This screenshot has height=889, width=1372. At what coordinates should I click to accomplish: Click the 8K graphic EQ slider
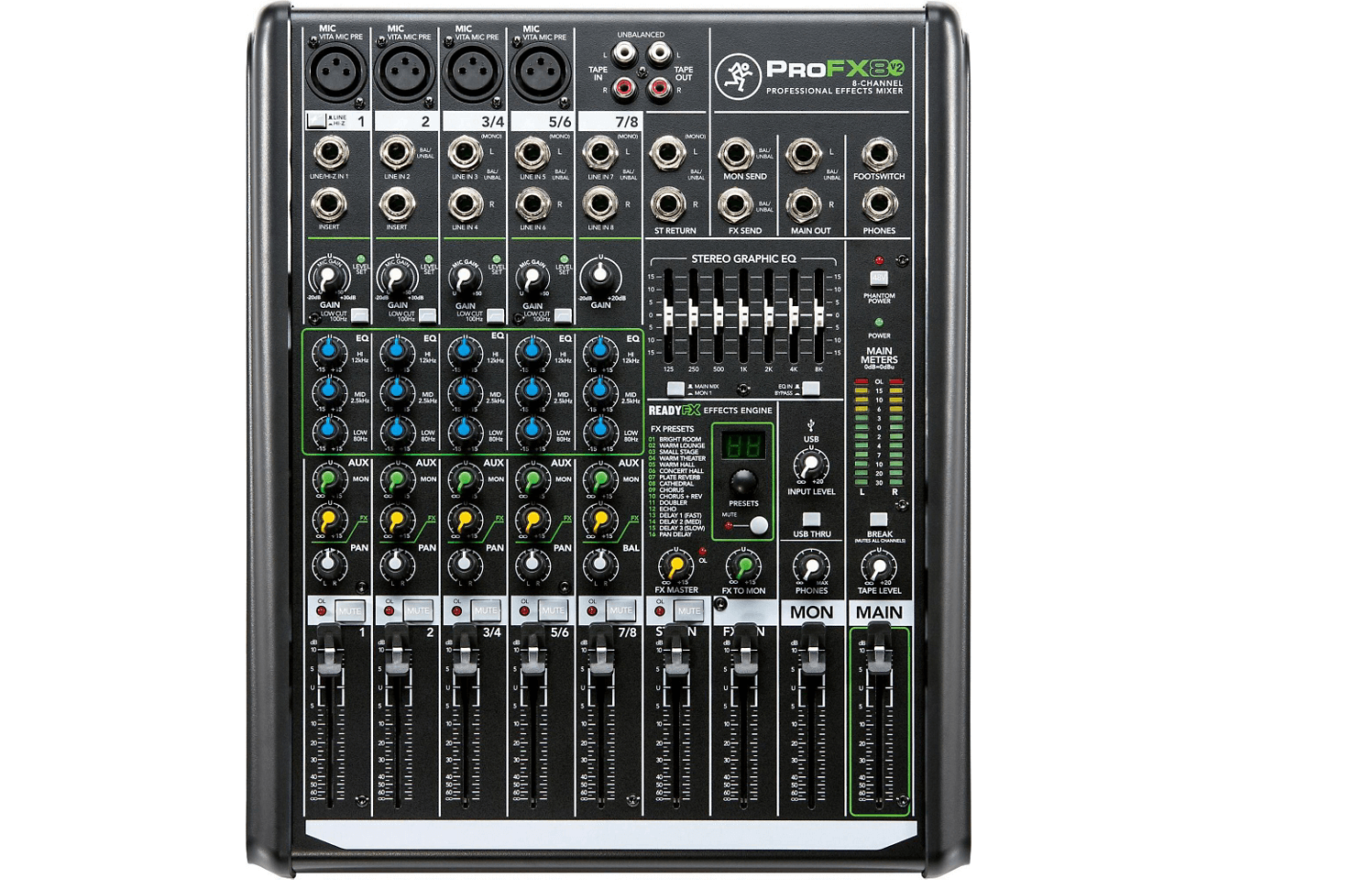pos(818,315)
